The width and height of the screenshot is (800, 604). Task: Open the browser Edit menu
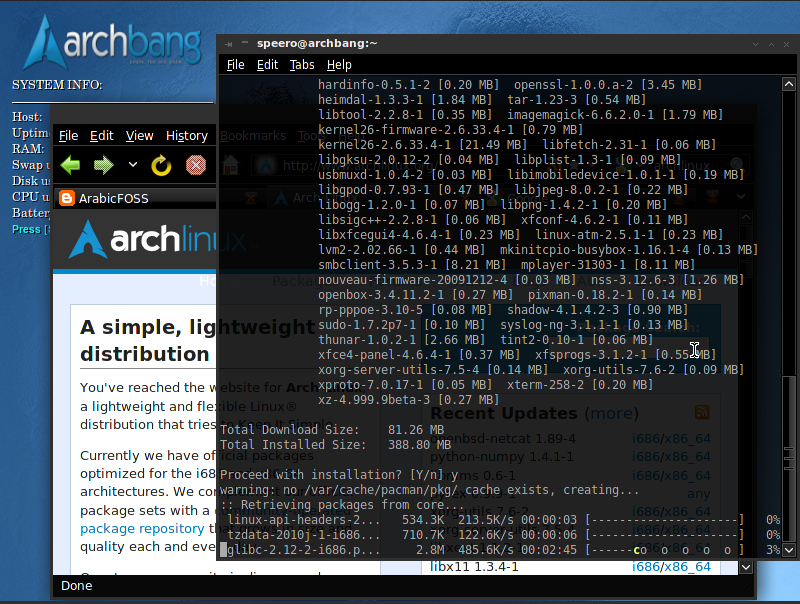102,136
